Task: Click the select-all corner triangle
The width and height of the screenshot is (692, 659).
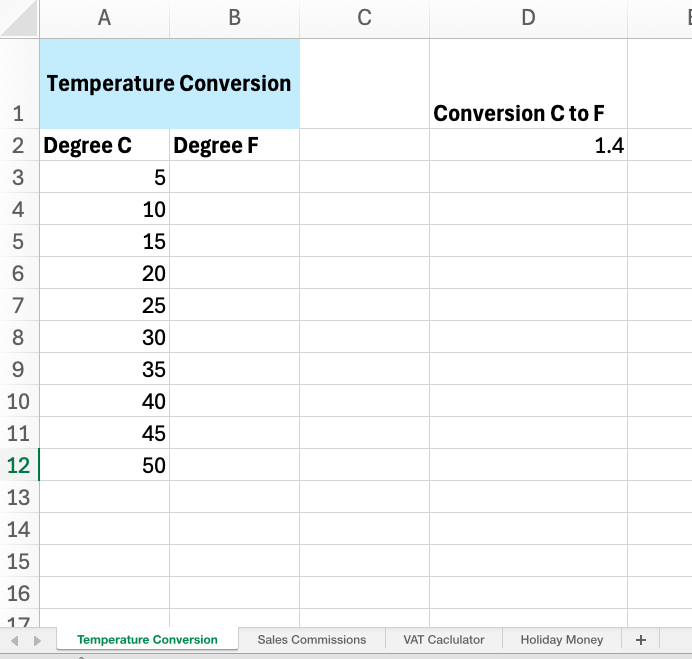Action: coord(20,17)
